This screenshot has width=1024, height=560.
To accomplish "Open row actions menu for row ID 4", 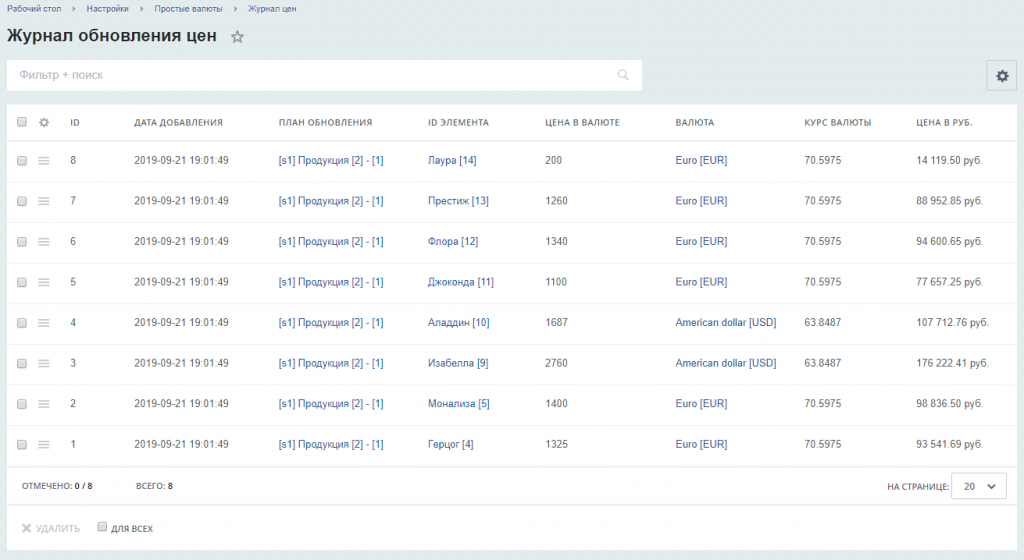I will click(x=44, y=322).
